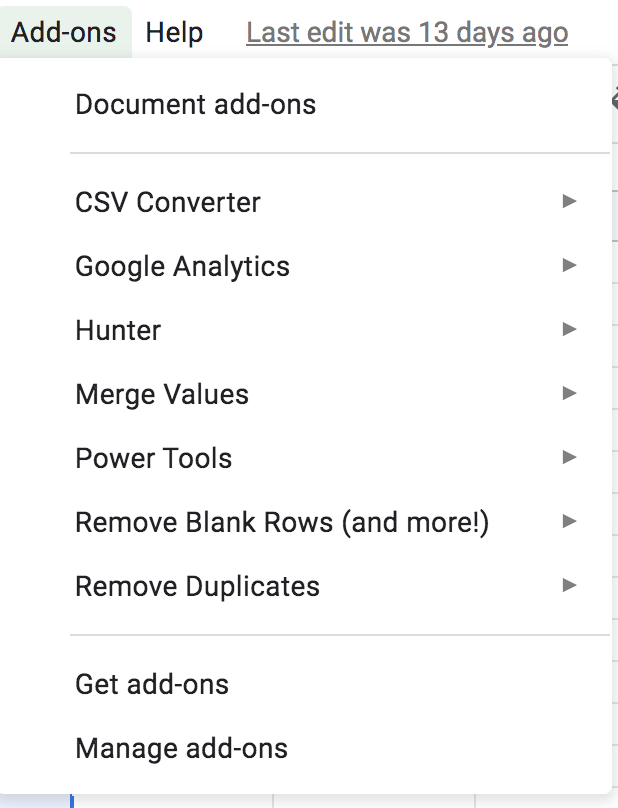
Task: Choose Google Analytics from the menu
Action: pyautogui.click(x=182, y=266)
